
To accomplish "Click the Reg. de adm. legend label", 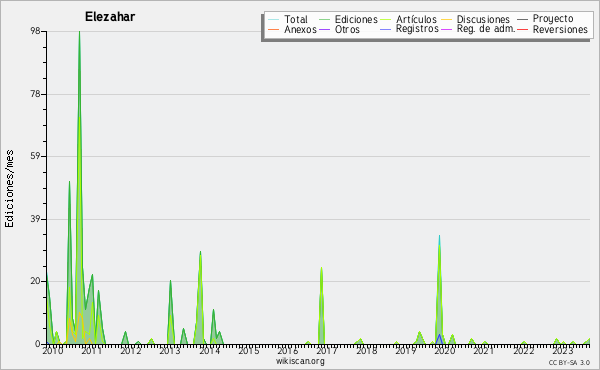I will 486,29.
